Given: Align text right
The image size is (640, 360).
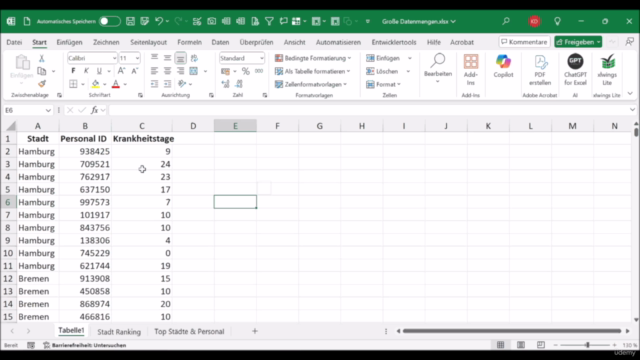Looking at the screenshot, I should [180, 71].
